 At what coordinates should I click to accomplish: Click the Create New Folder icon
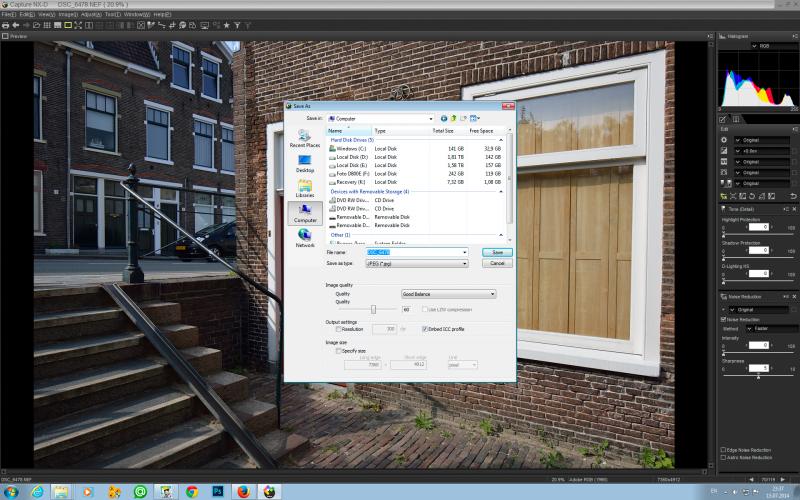(463, 118)
